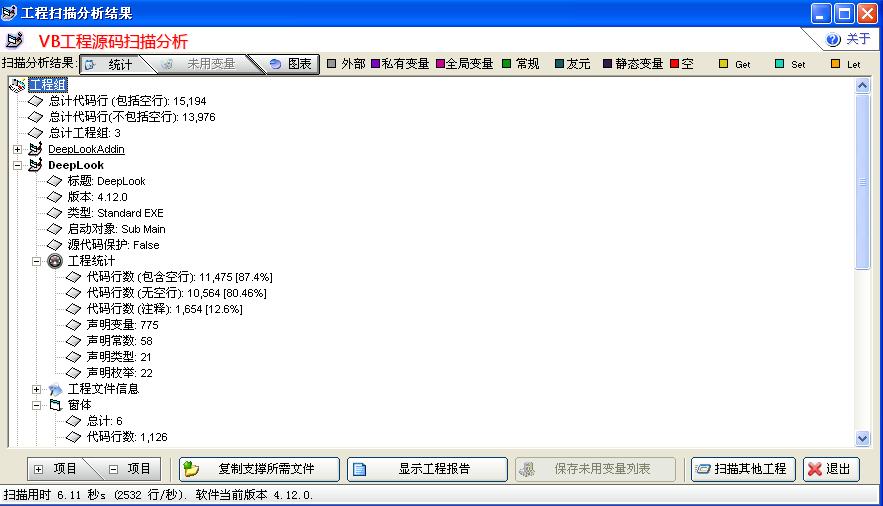This screenshot has width=883, height=506.
Task: Click the 图表 tab globe icon
Action: (x=275, y=64)
